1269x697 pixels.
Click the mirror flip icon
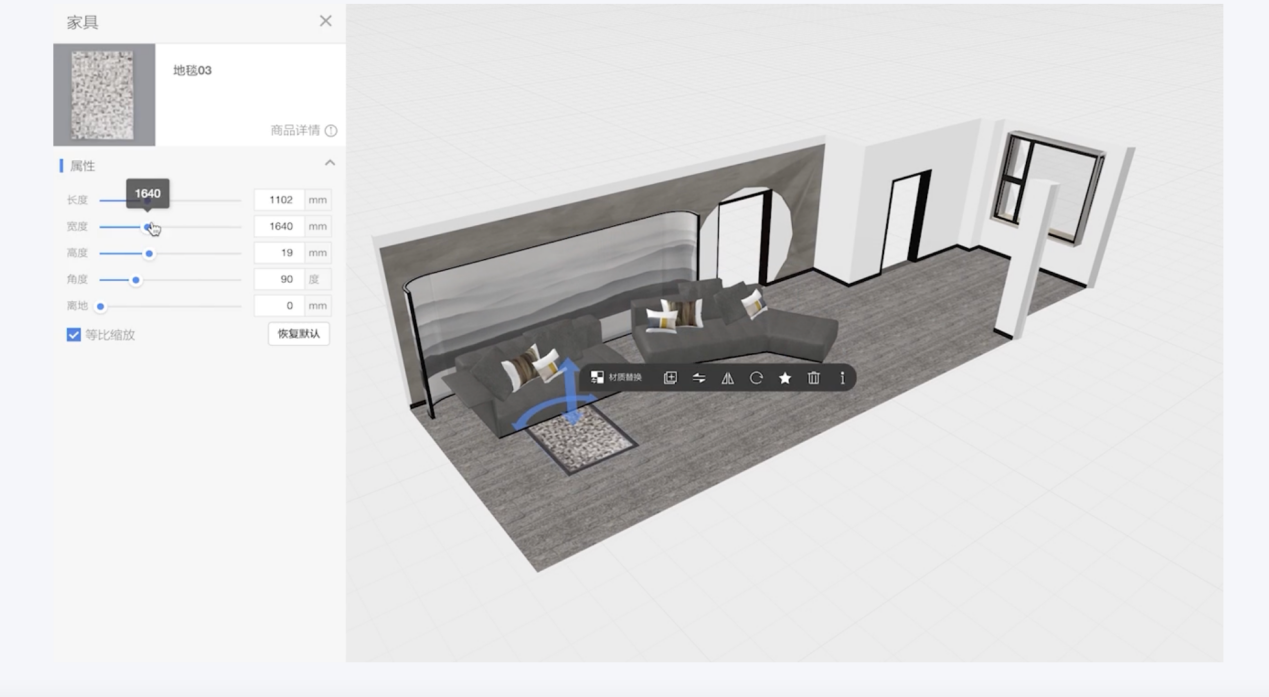coord(727,378)
